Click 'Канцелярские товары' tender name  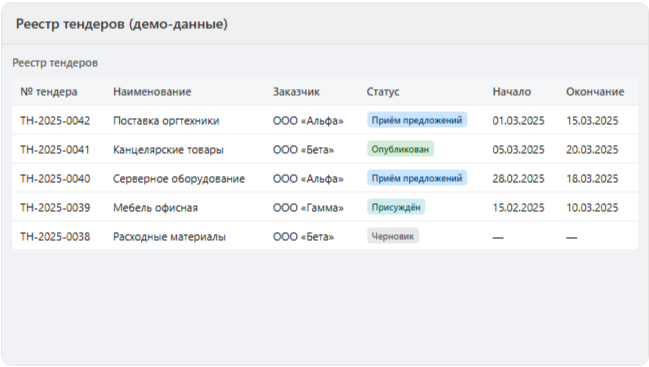[168, 150]
